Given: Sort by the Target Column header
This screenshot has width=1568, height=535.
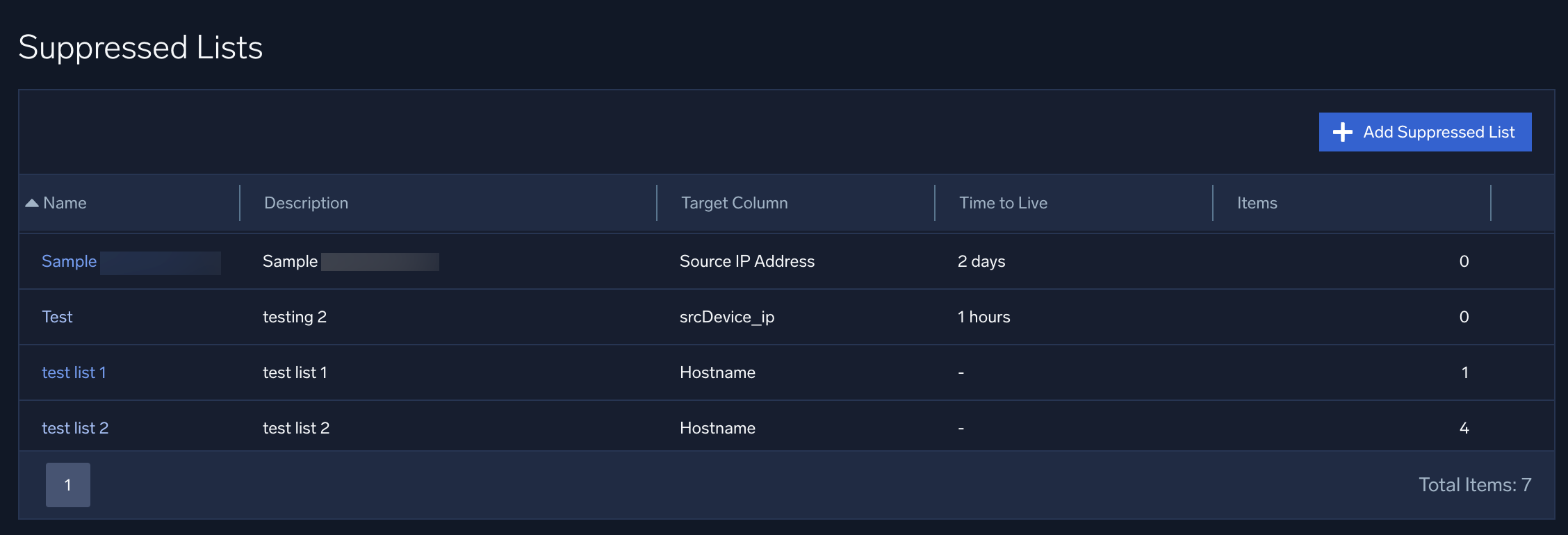Looking at the screenshot, I should (734, 203).
